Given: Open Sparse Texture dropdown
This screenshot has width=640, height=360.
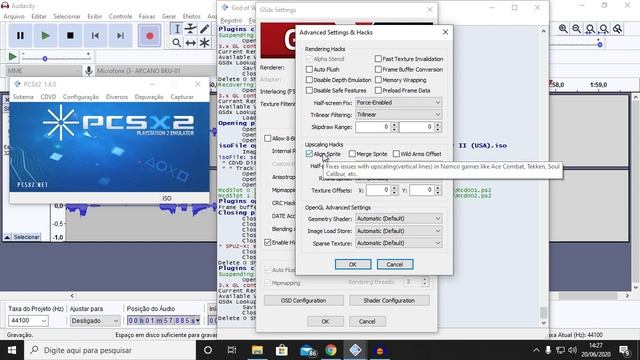Looking at the screenshot, I should click(x=398, y=243).
